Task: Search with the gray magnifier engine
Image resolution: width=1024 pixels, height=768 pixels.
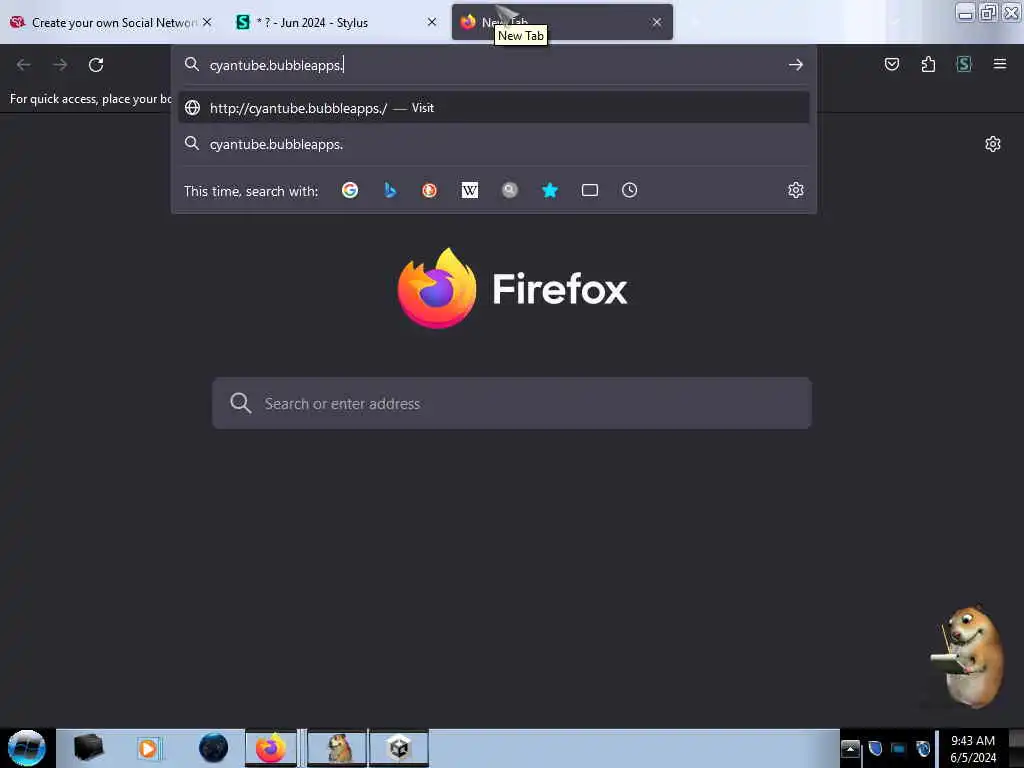Action: [509, 190]
